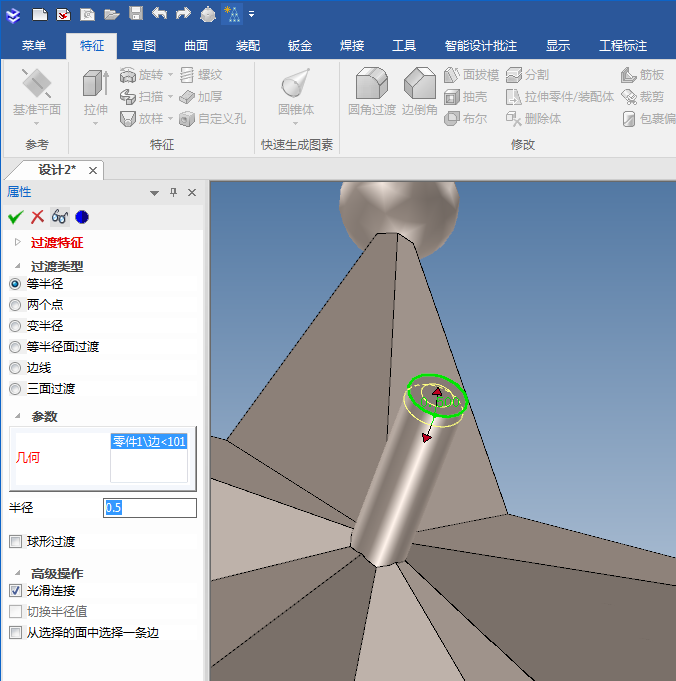The width and height of the screenshot is (676, 681).
Task: Select the 加厚 thicken tool
Action: pyautogui.click(x=201, y=96)
